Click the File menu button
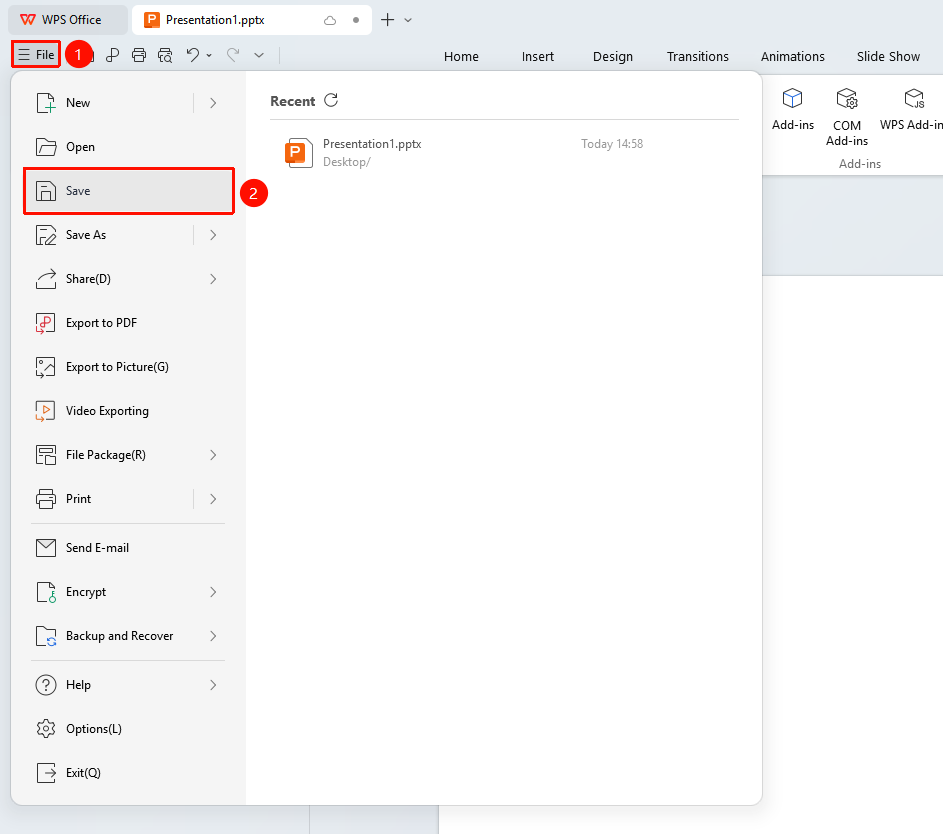 click(36, 55)
